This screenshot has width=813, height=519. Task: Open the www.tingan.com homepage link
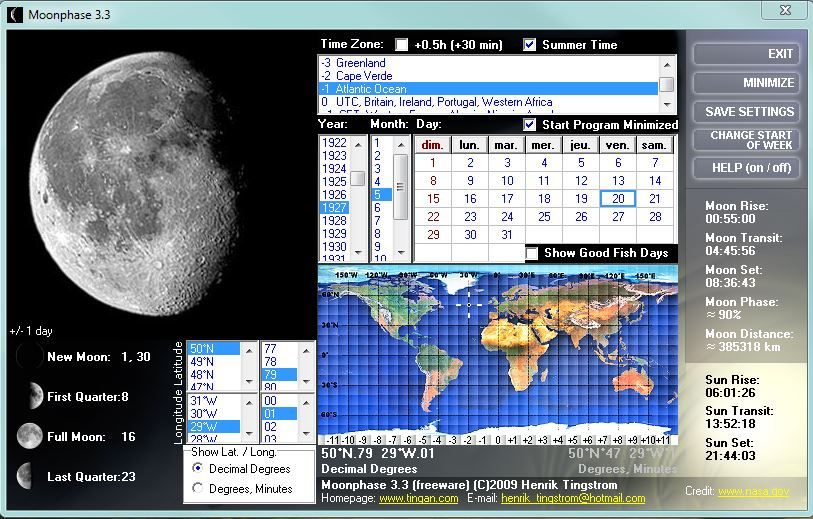pos(418,498)
